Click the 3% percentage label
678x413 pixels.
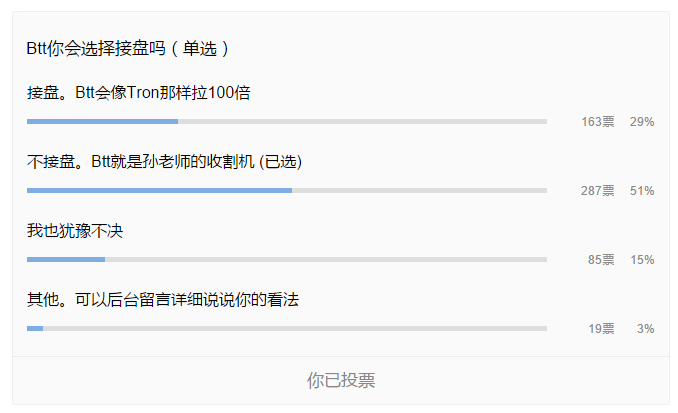(x=646, y=329)
